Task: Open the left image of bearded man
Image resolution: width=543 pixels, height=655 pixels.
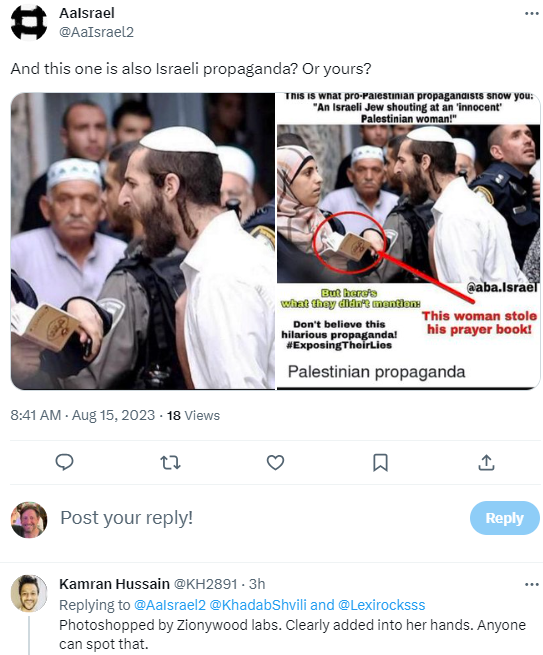Action: click(143, 241)
